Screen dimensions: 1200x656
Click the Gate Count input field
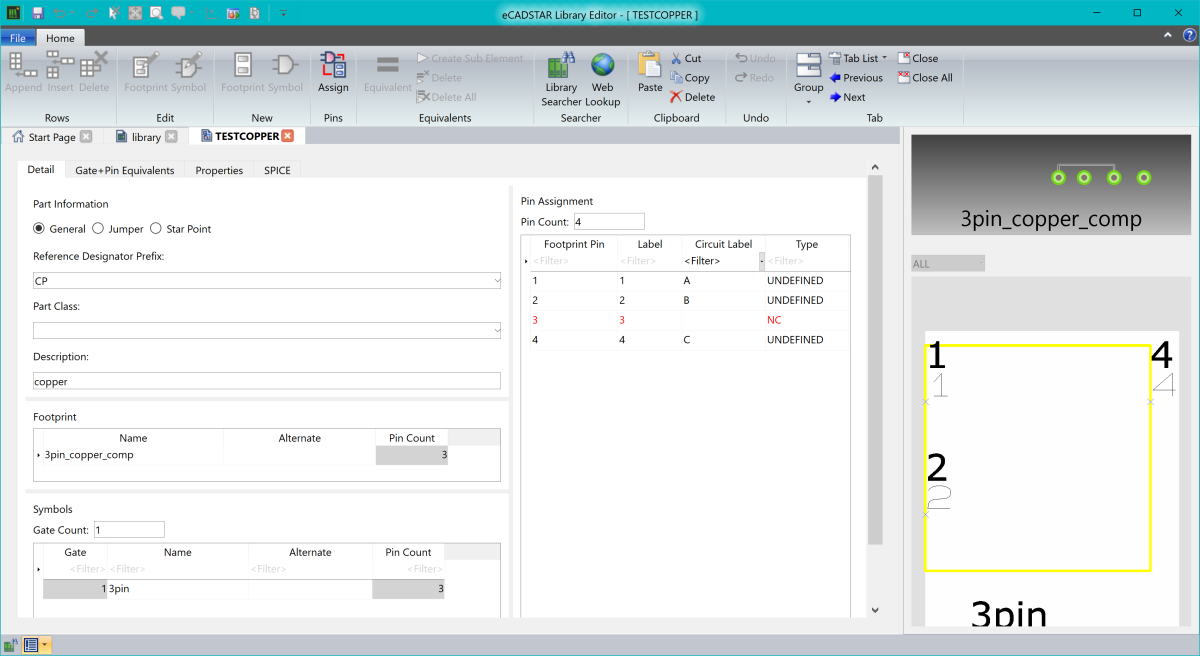click(x=129, y=530)
